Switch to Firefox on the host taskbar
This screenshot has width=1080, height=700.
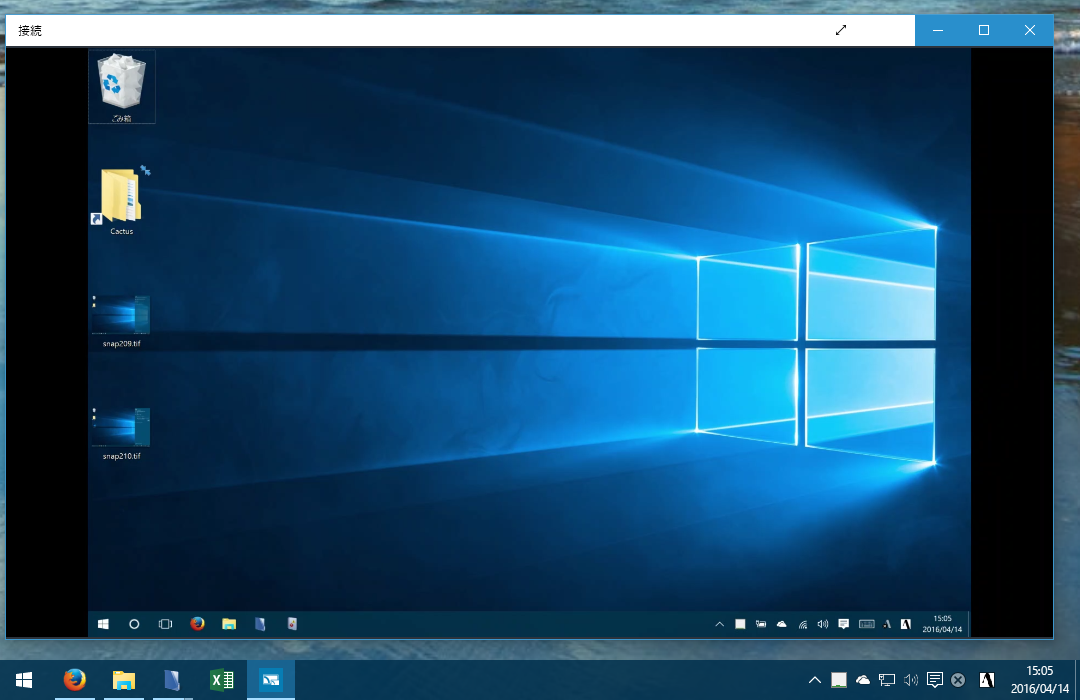(74, 680)
